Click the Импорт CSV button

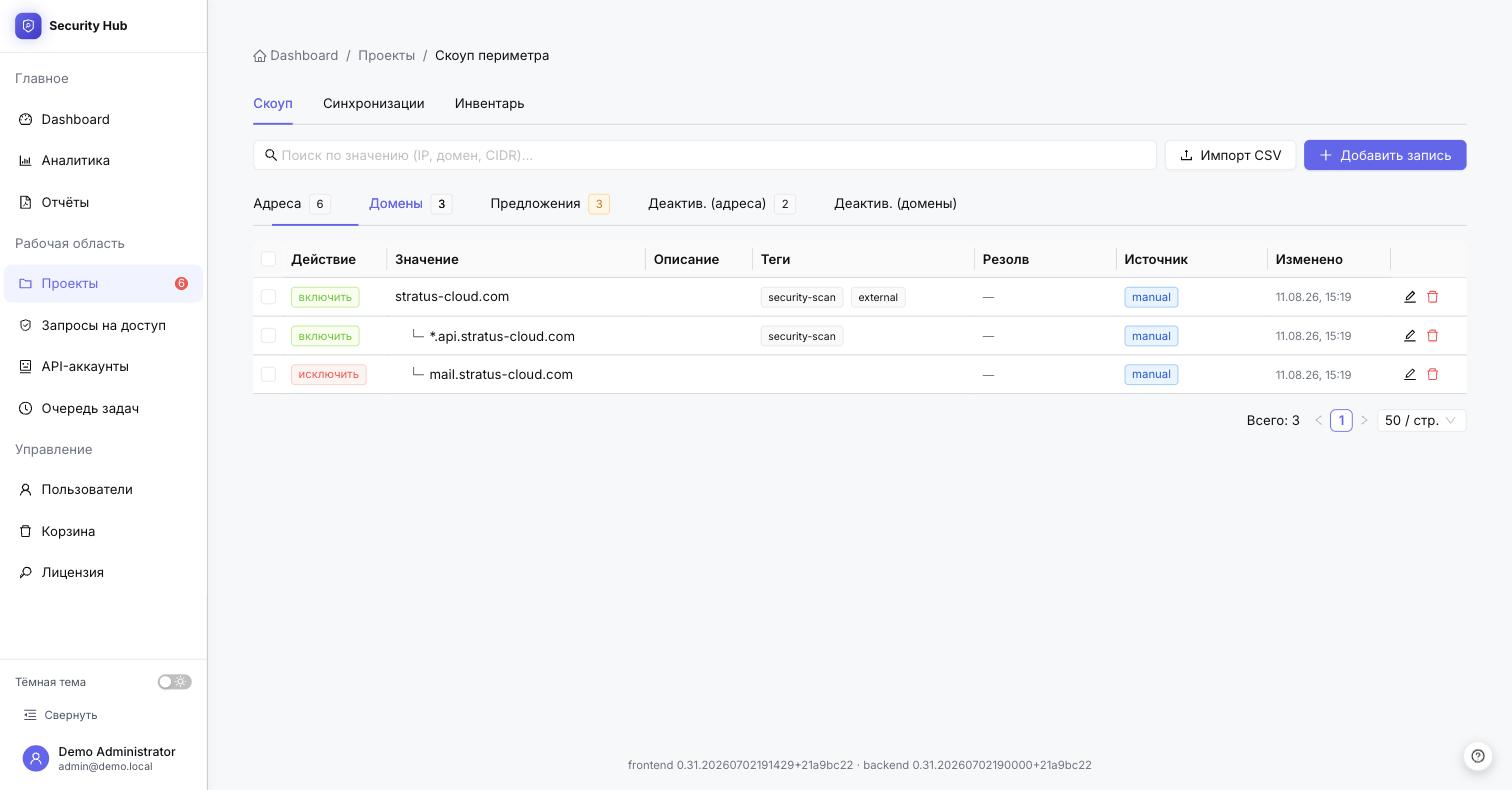tap(1230, 155)
